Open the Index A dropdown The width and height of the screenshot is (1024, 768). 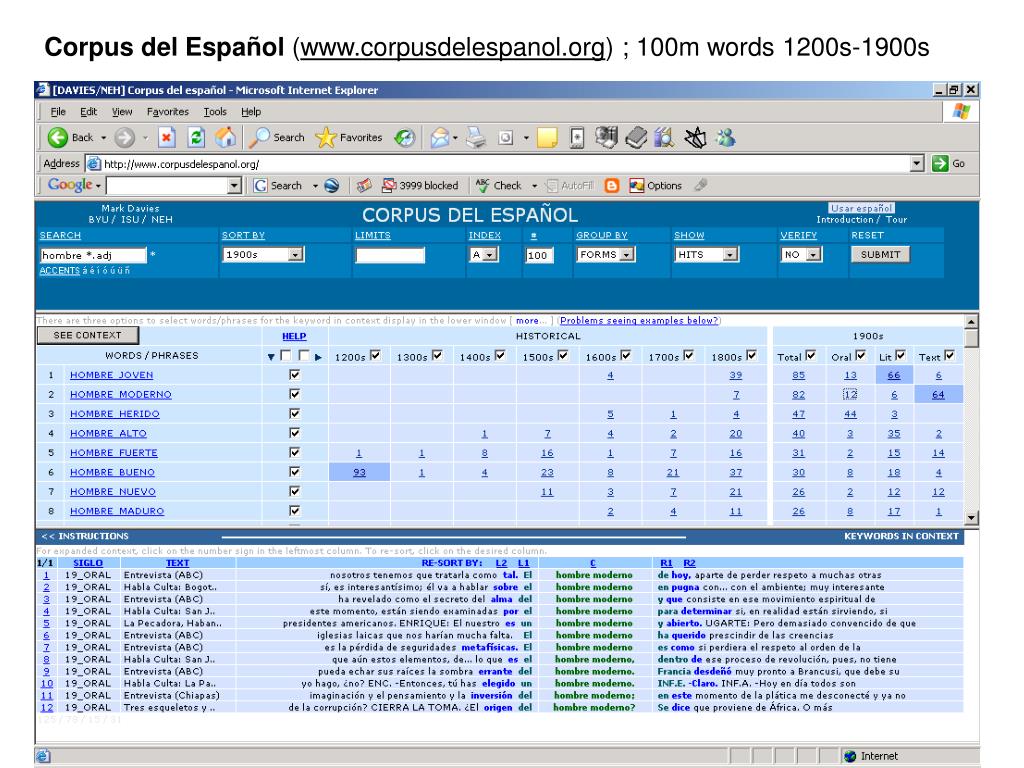(490, 255)
